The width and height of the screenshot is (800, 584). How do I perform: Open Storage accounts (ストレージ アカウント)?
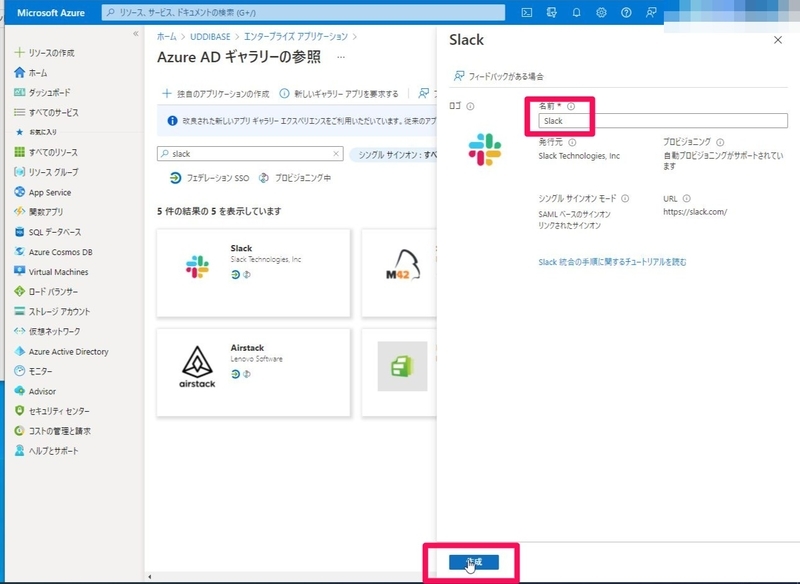(x=52, y=311)
